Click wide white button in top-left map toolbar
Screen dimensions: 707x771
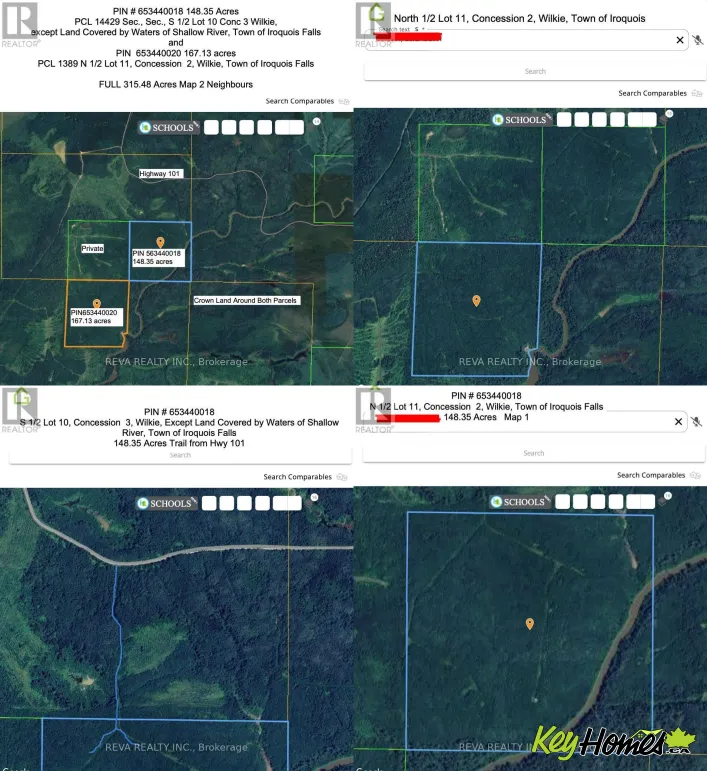[x=290, y=127]
